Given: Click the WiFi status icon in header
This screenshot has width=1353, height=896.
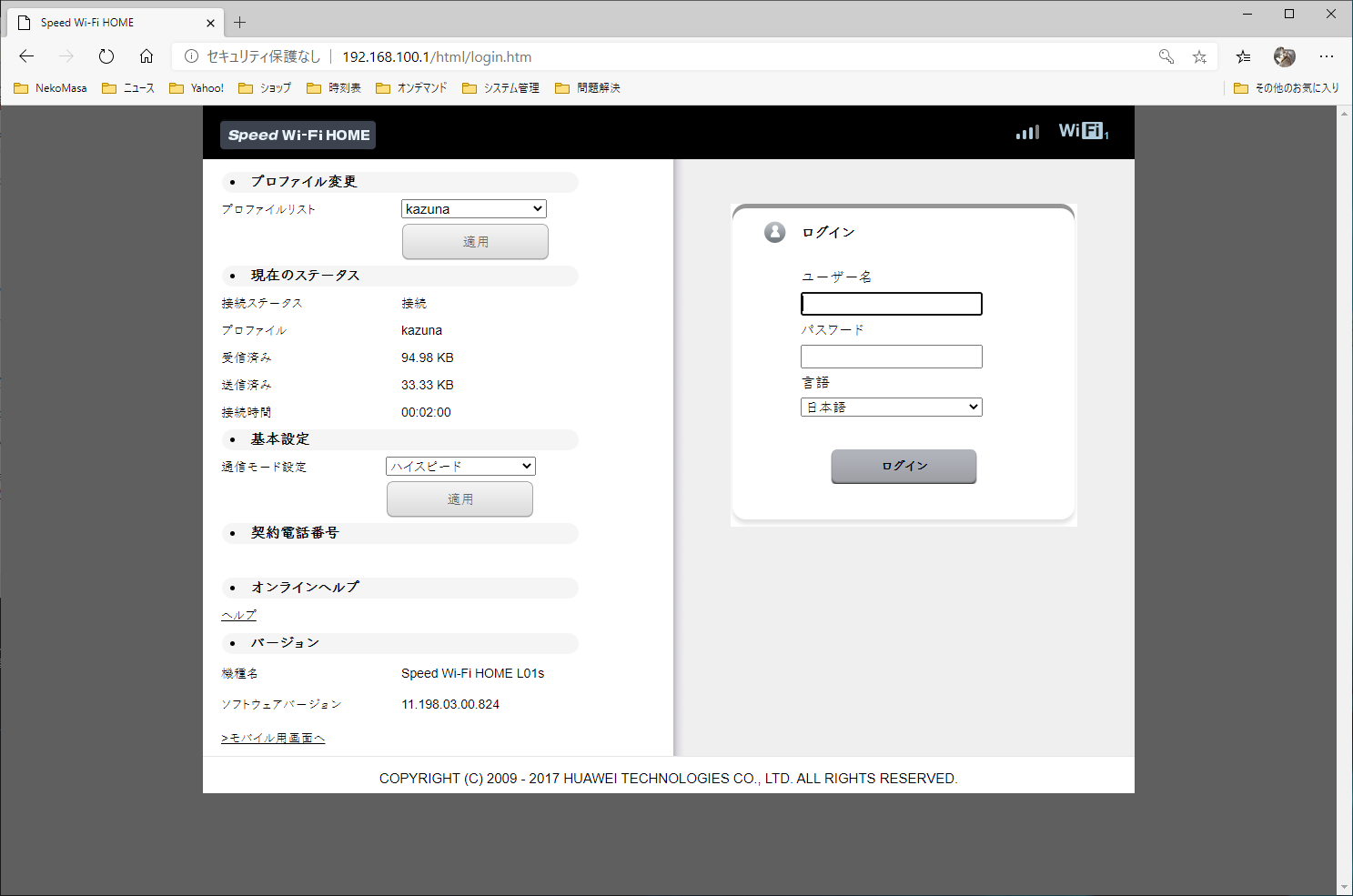Looking at the screenshot, I should (1083, 131).
